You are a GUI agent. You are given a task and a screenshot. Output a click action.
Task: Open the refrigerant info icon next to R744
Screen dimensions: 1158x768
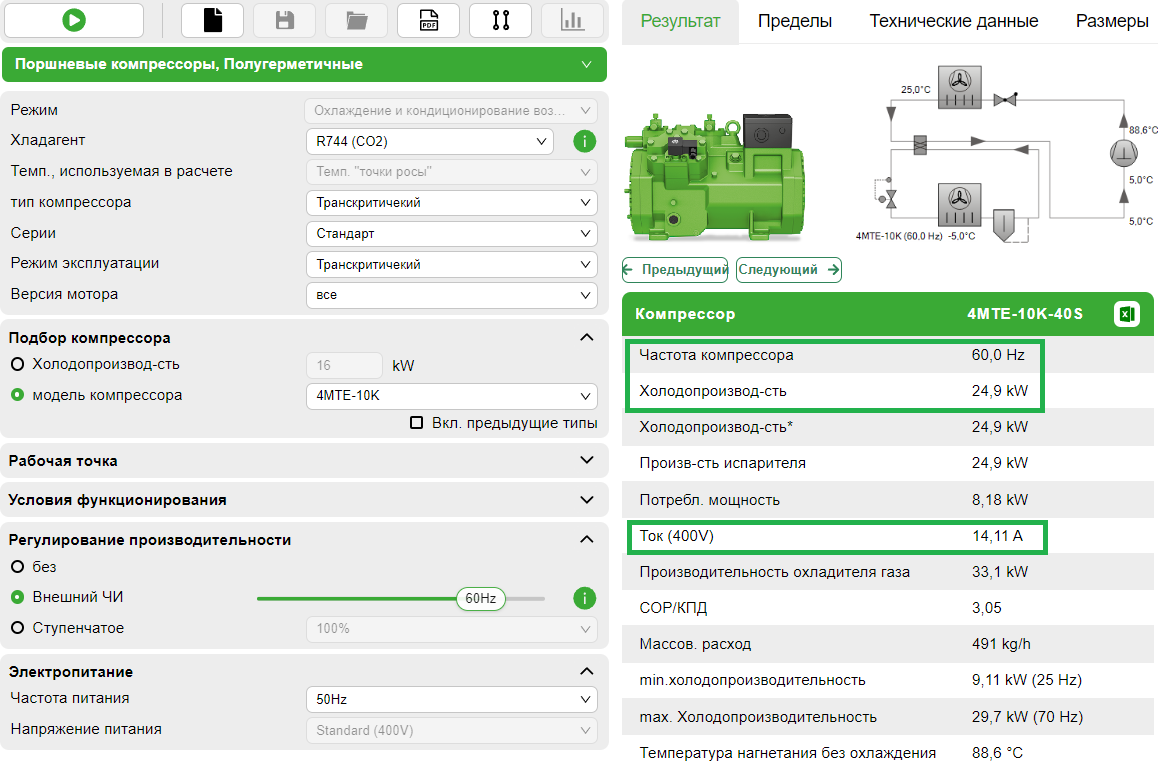[584, 141]
